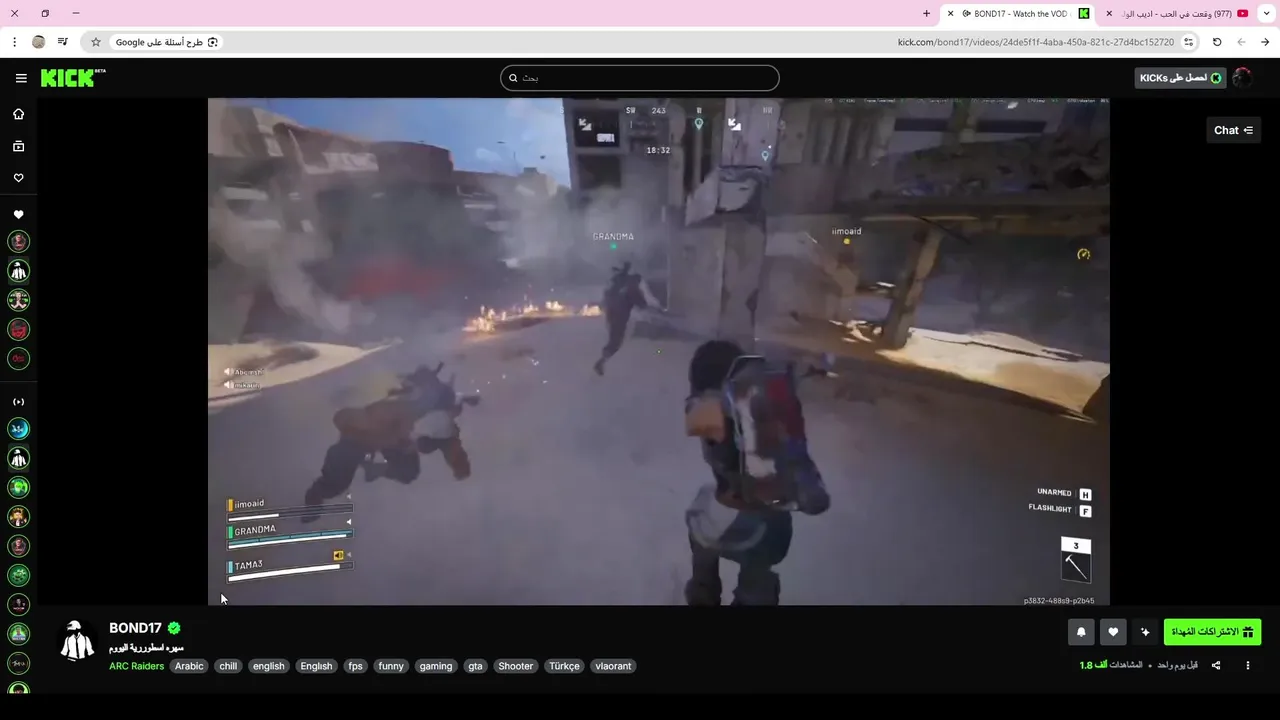Click the kick.com address bar URL
The width and height of the screenshot is (1280, 720).
pos(1036,42)
